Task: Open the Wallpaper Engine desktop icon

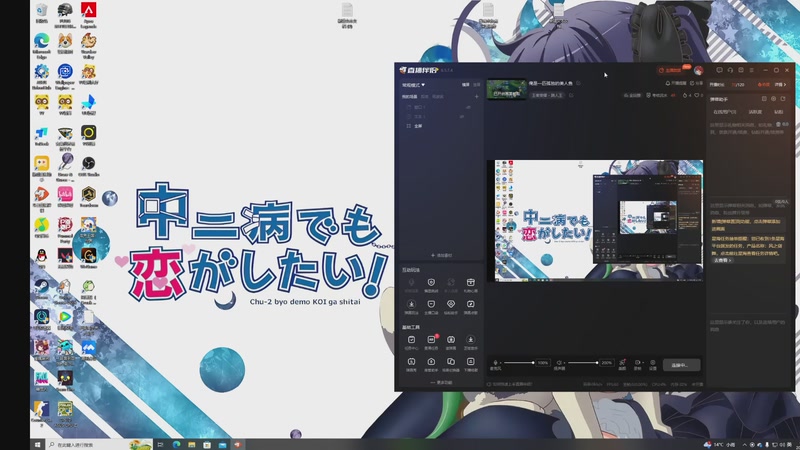Action: [x=65, y=77]
